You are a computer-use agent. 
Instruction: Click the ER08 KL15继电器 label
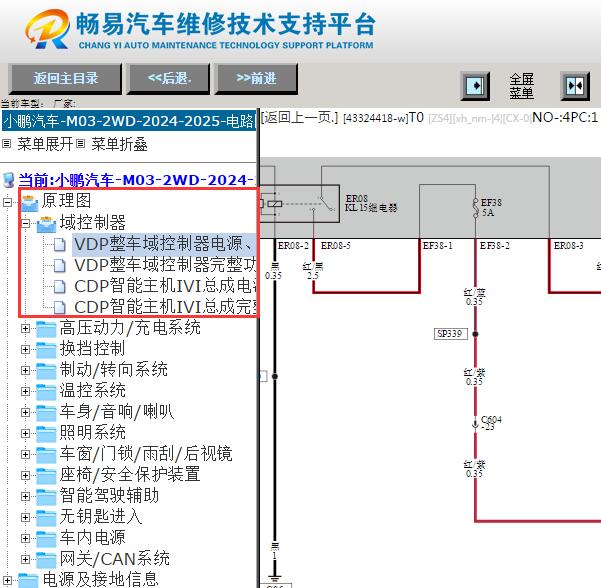point(371,203)
